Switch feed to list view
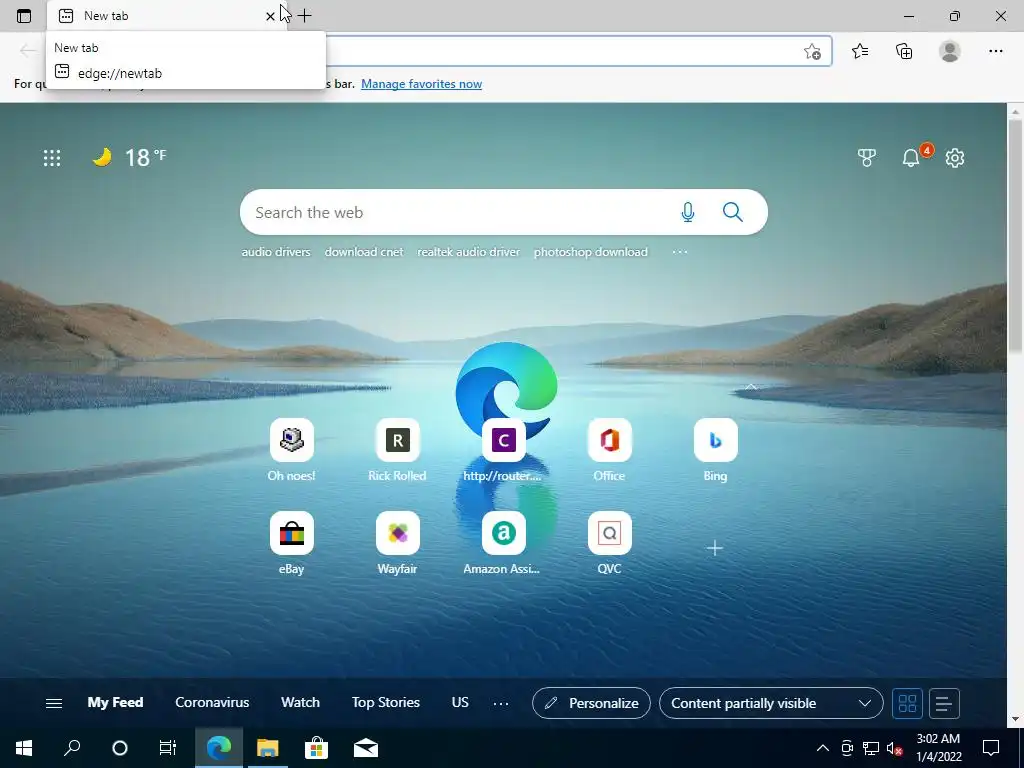Image resolution: width=1024 pixels, height=768 pixels. click(944, 703)
